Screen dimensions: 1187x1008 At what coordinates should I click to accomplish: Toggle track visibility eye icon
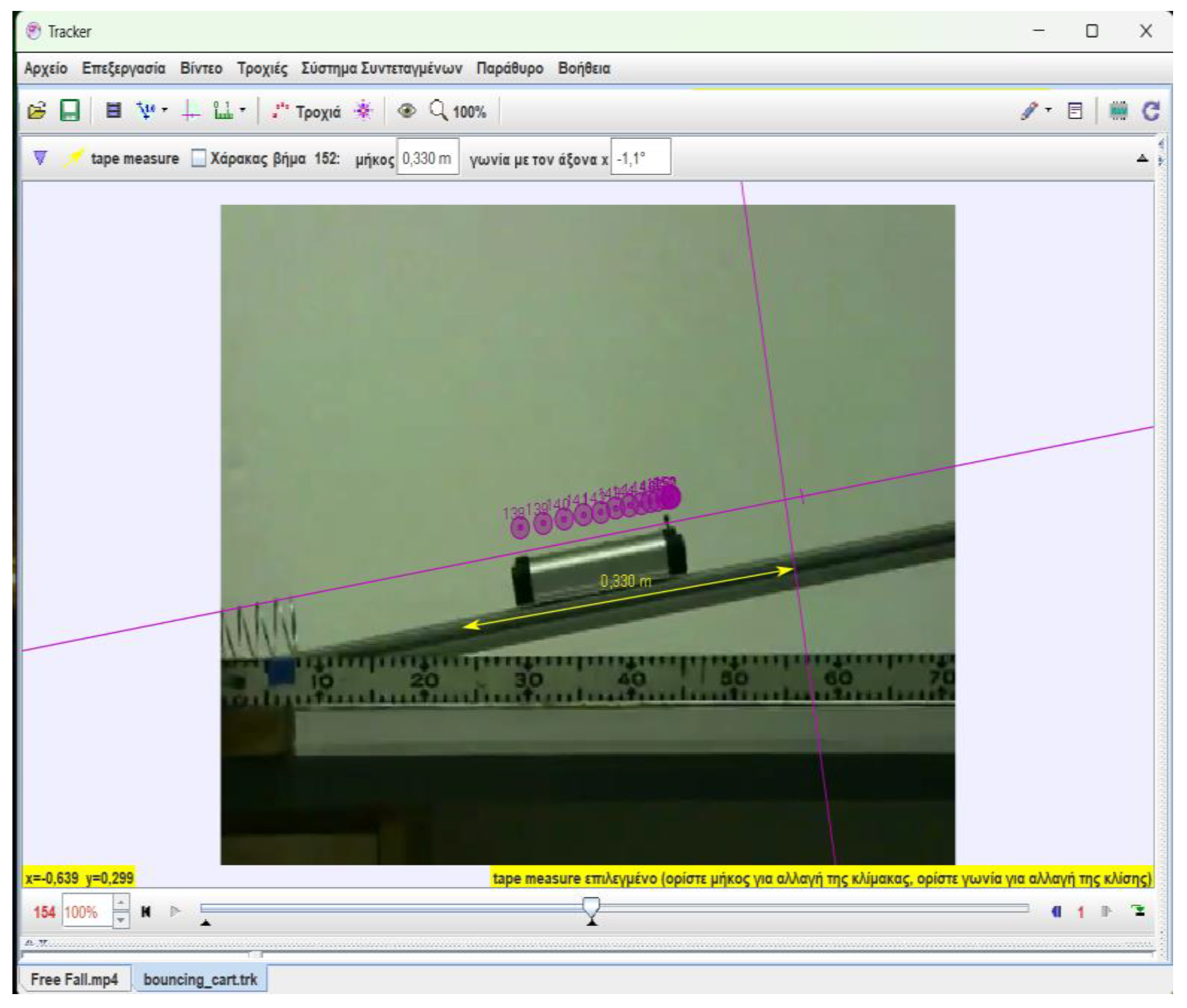pos(406,110)
